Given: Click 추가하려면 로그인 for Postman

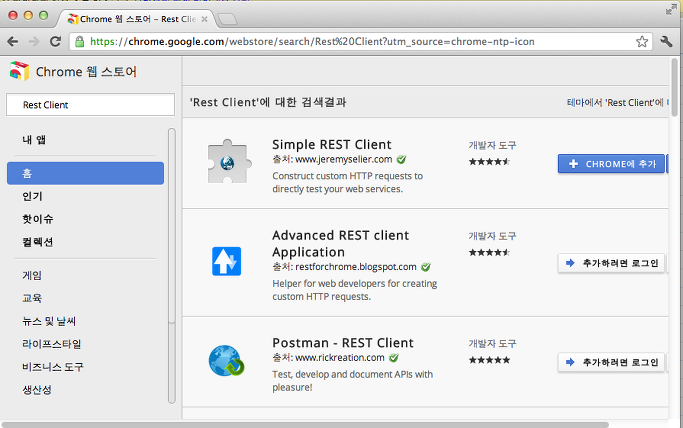Looking at the screenshot, I should 611,362.
